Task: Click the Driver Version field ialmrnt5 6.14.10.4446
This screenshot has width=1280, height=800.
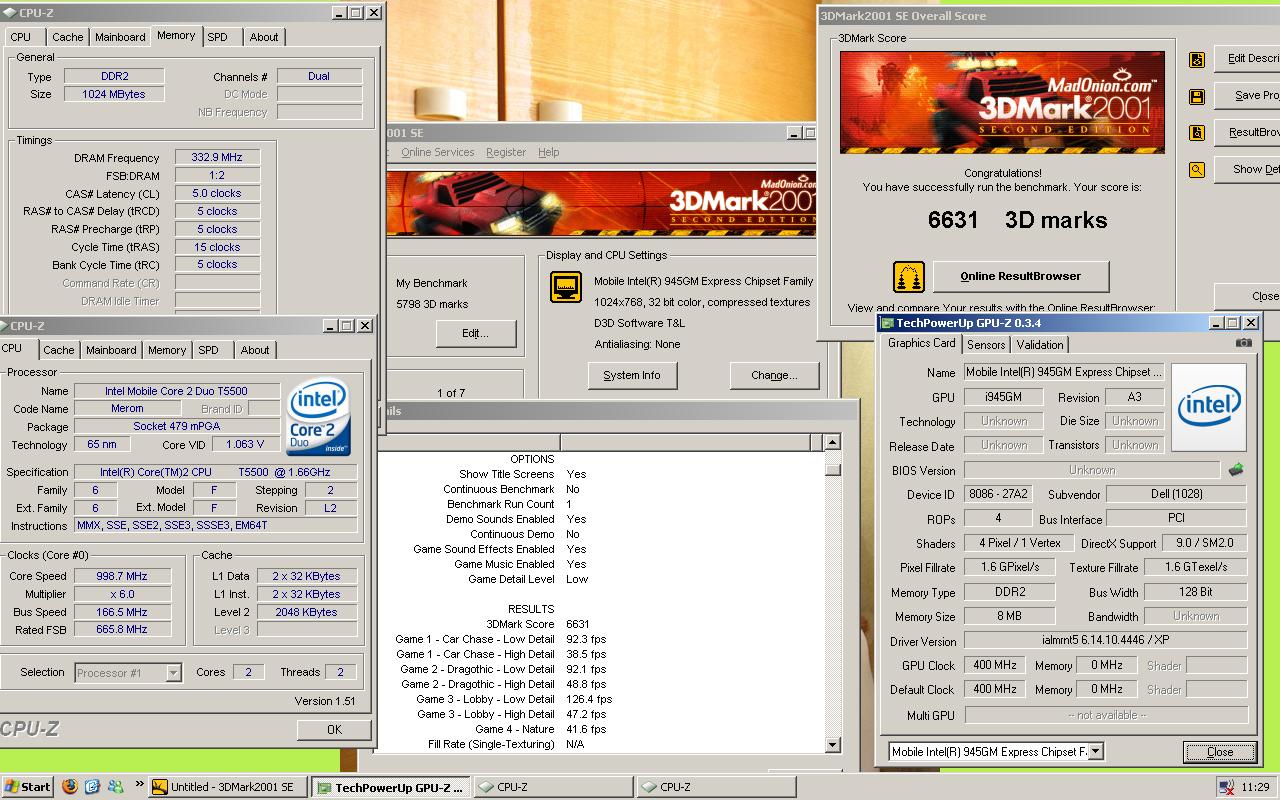Action: coord(1105,641)
